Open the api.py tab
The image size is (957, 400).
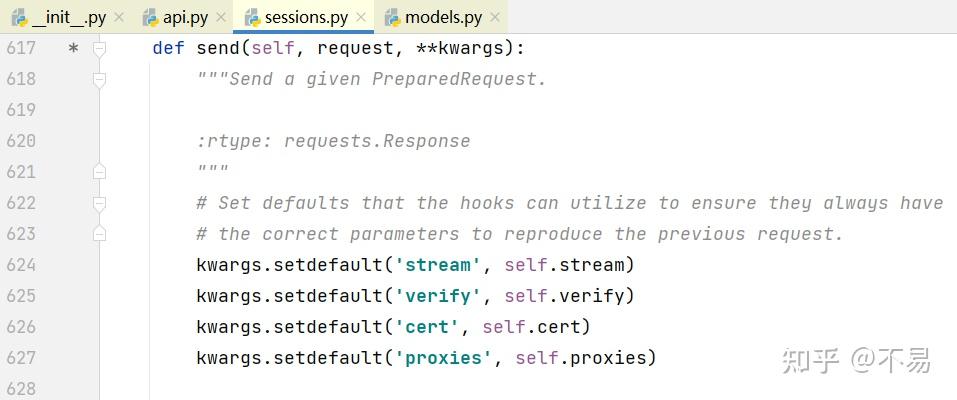pyautogui.click(x=185, y=17)
